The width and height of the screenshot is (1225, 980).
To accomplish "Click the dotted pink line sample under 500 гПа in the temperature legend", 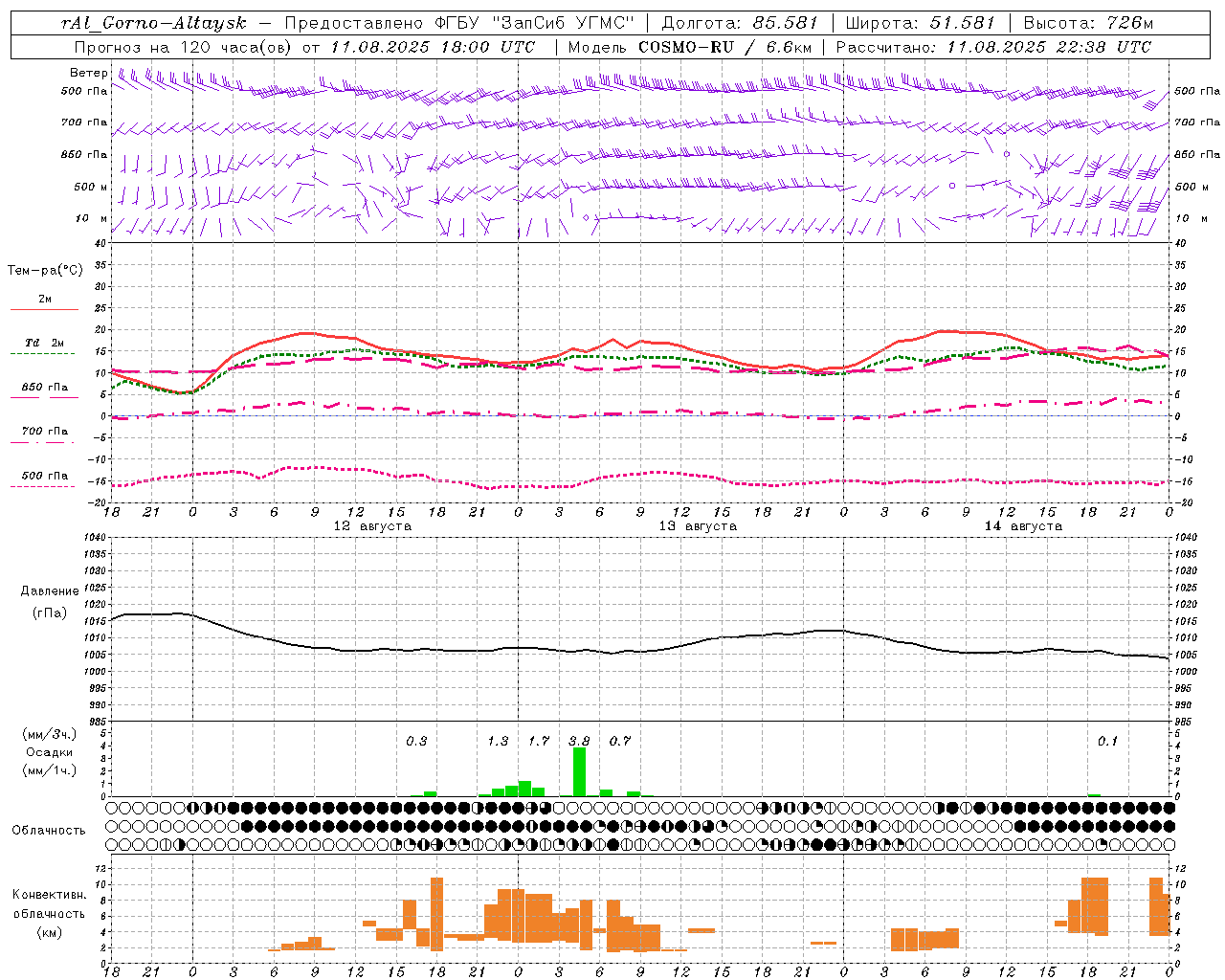I will pos(44,486).
